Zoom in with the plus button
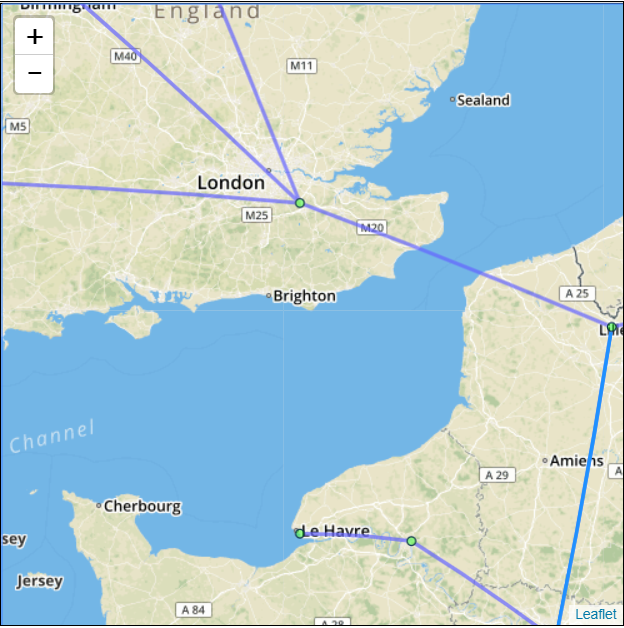Viewport: 624px width, 628px height. 34,36
